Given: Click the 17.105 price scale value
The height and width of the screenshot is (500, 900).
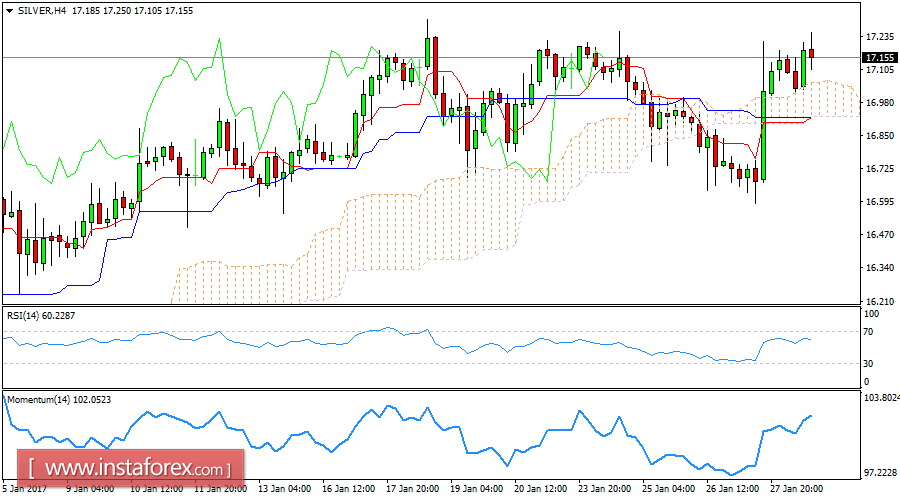Looking at the screenshot, I should click(x=879, y=70).
